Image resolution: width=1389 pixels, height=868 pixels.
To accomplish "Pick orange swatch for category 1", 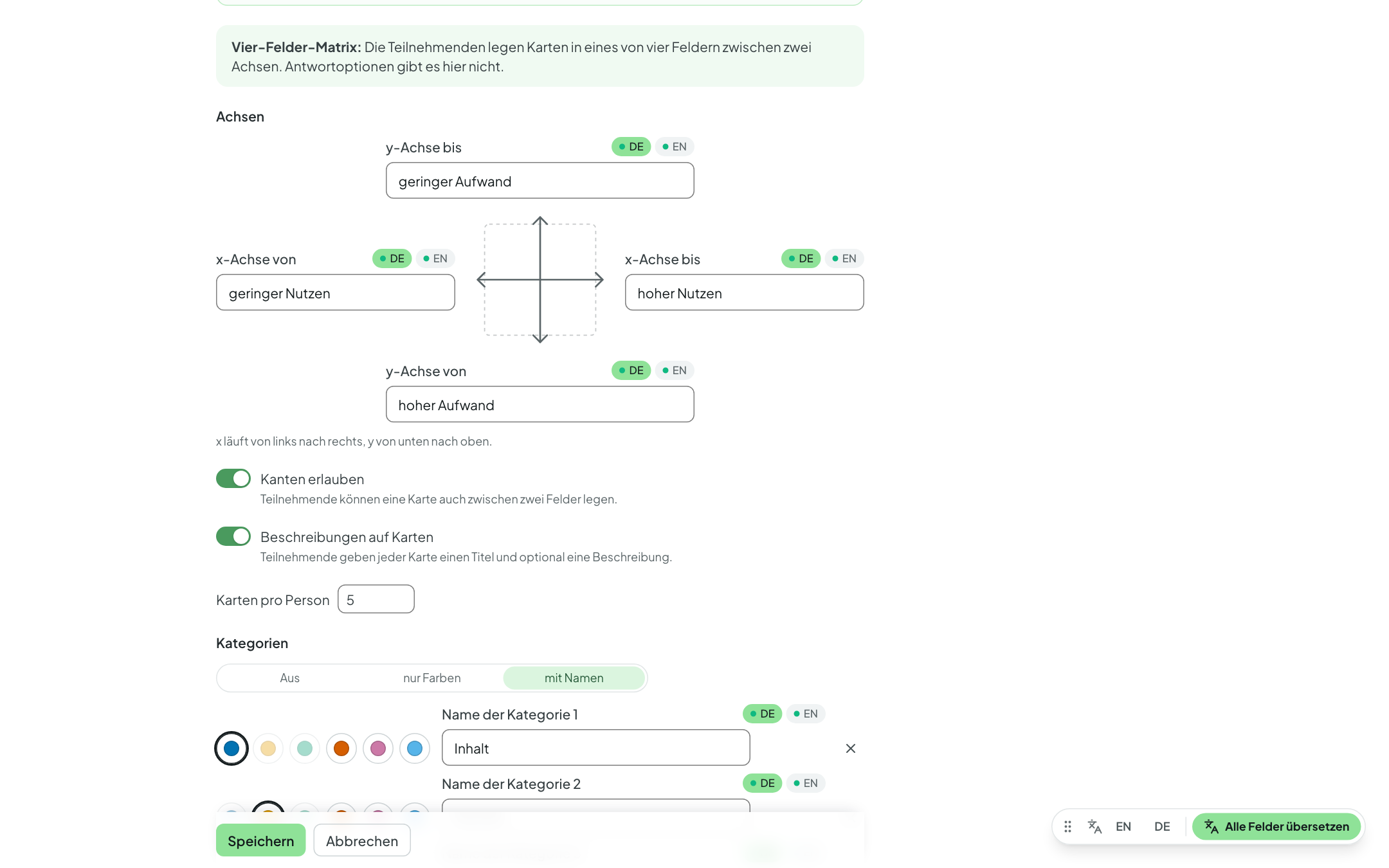I will tap(341, 748).
